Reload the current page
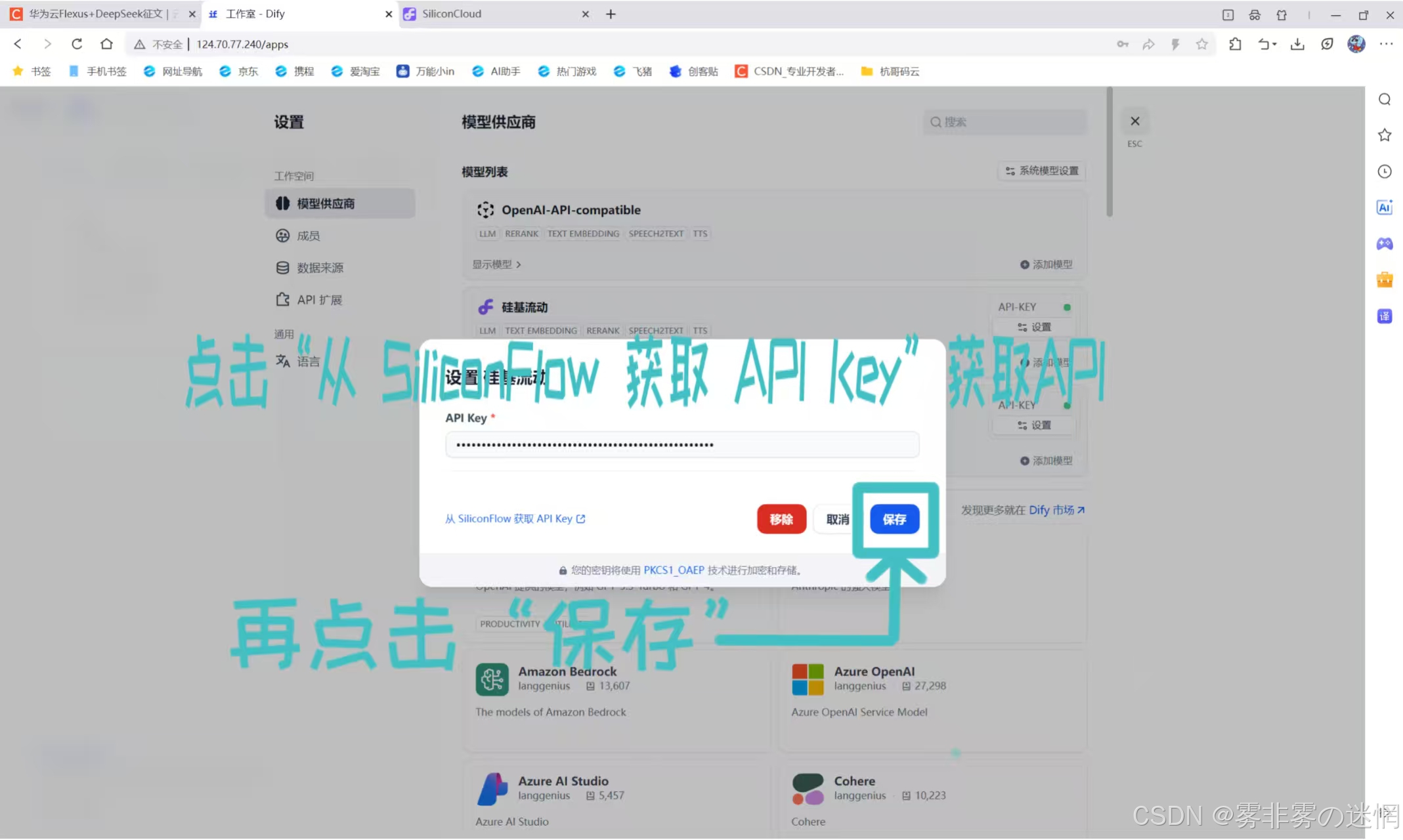 click(x=77, y=44)
